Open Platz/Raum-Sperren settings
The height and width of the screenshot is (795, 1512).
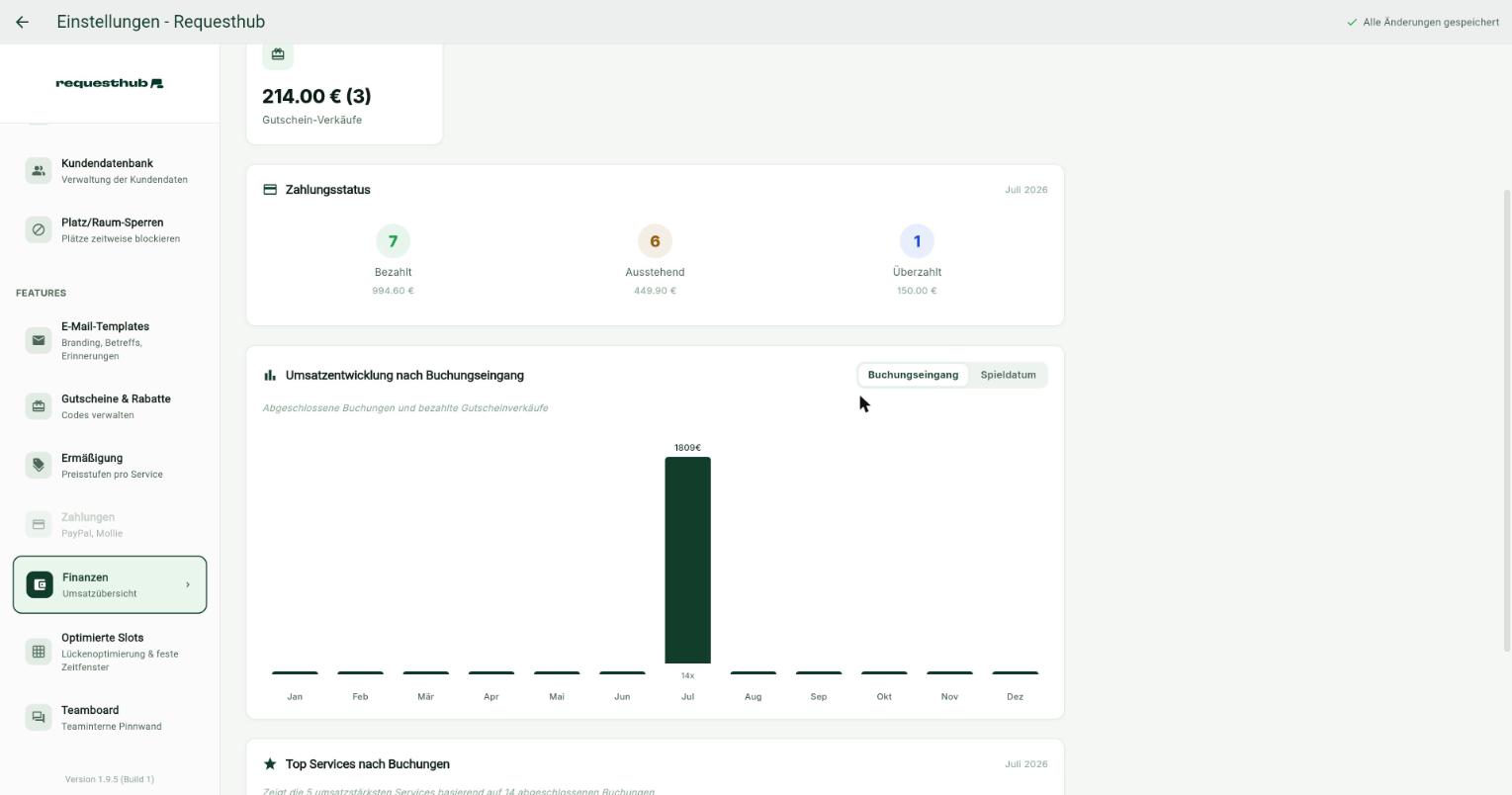110,229
